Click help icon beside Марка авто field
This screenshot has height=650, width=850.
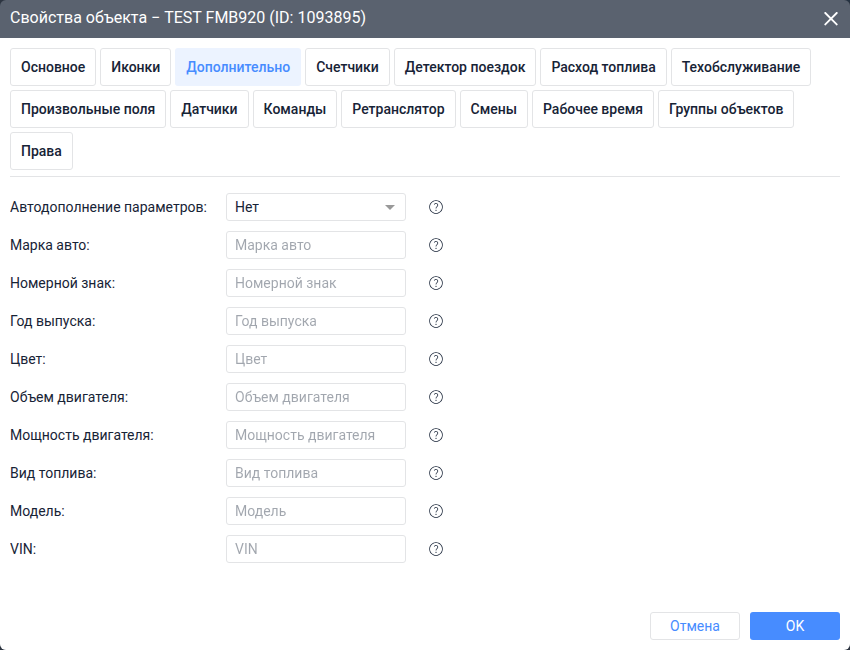[x=436, y=245]
